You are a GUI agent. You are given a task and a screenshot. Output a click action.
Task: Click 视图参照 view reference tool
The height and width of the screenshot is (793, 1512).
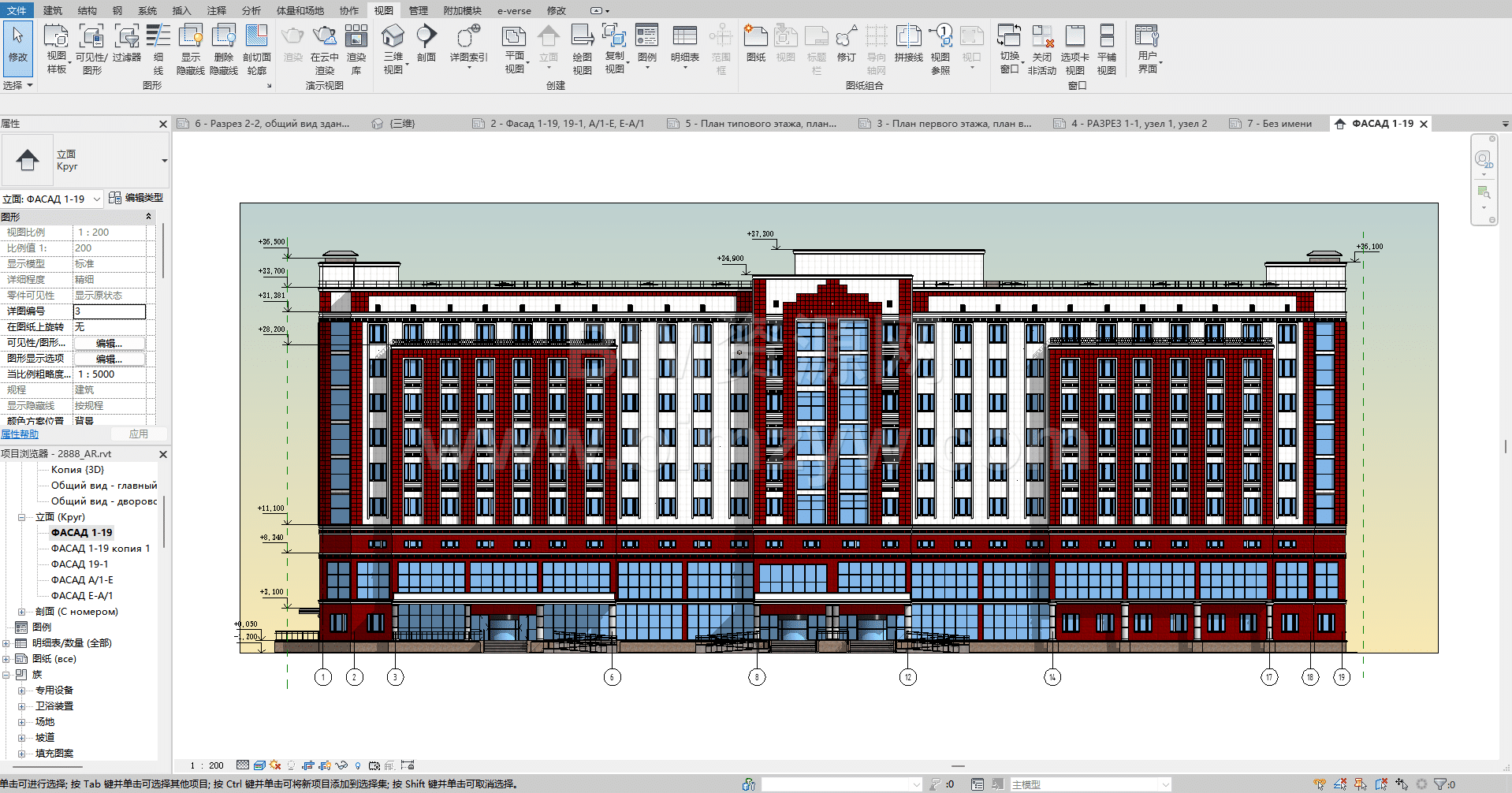pos(940,49)
